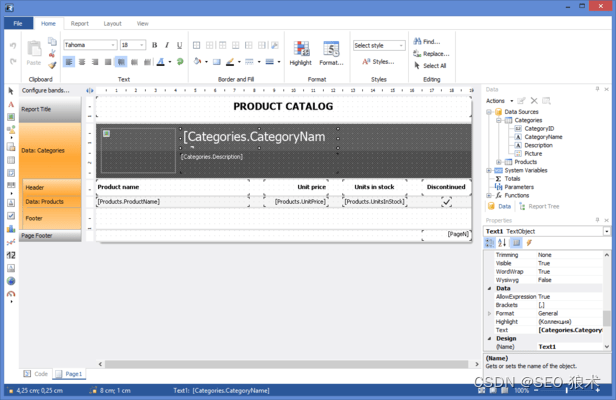
Task: Open the Tahoma font name dropdown
Action: [x=113, y=45]
